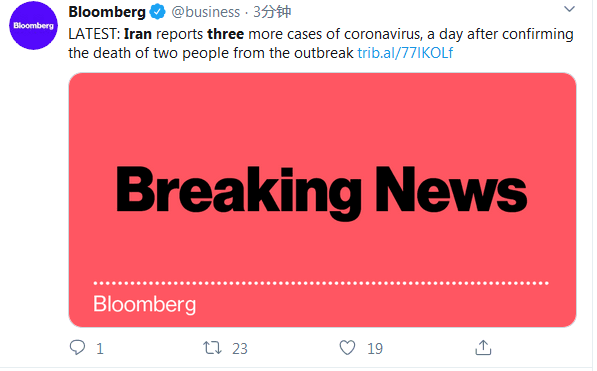Open the trib.al/77IKOLf link
The image size is (597, 371).
[405, 53]
